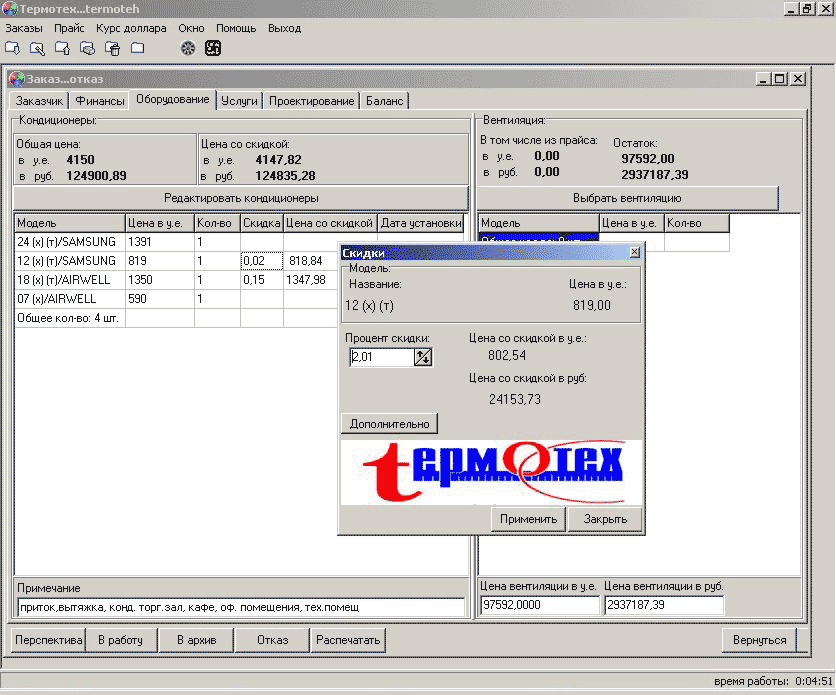Click the Термотех application icon in the title bar
The height and width of the screenshot is (695, 836).
click(10, 9)
